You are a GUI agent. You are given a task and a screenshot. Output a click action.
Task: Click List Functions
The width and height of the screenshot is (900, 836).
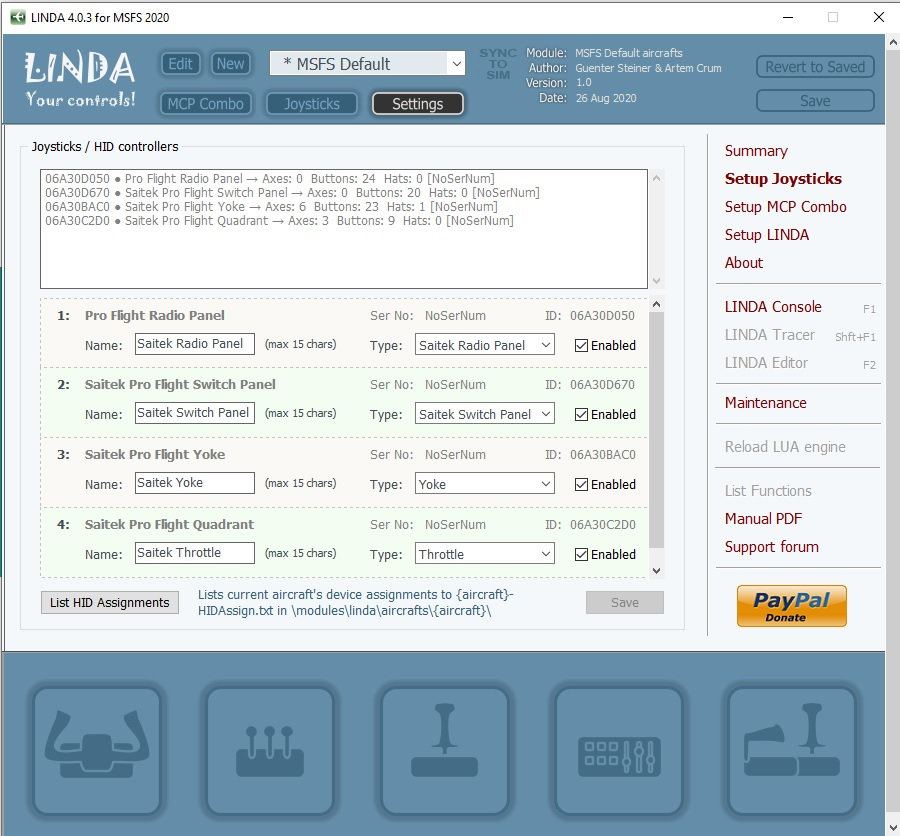[x=768, y=491]
